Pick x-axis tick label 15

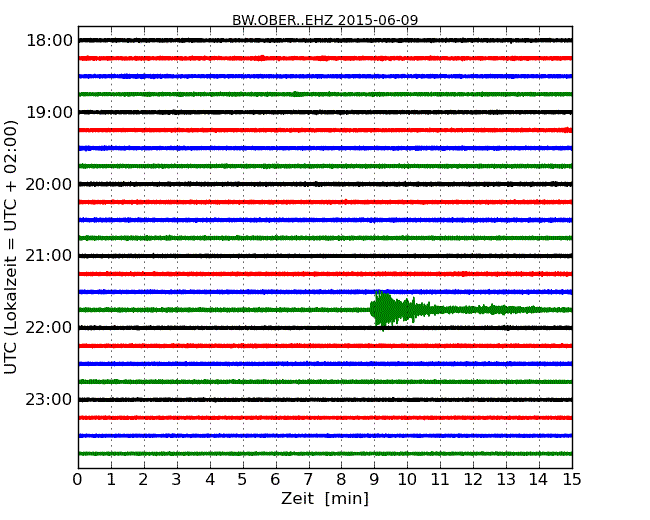pos(572,479)
